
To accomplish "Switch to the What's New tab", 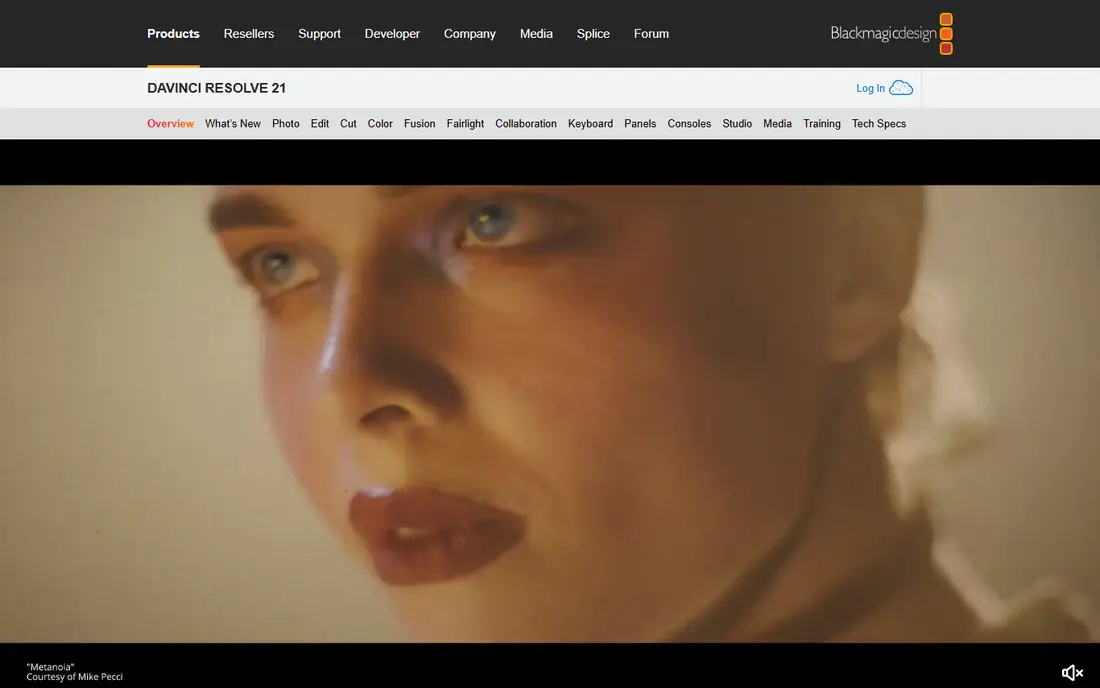I will click(233, 123).
